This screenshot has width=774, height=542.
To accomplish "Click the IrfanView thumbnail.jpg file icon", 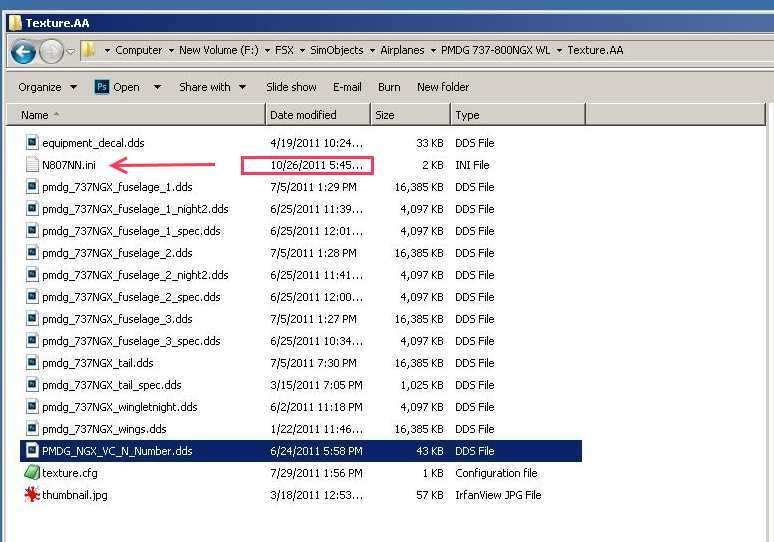I will click(x=32, y=495).
